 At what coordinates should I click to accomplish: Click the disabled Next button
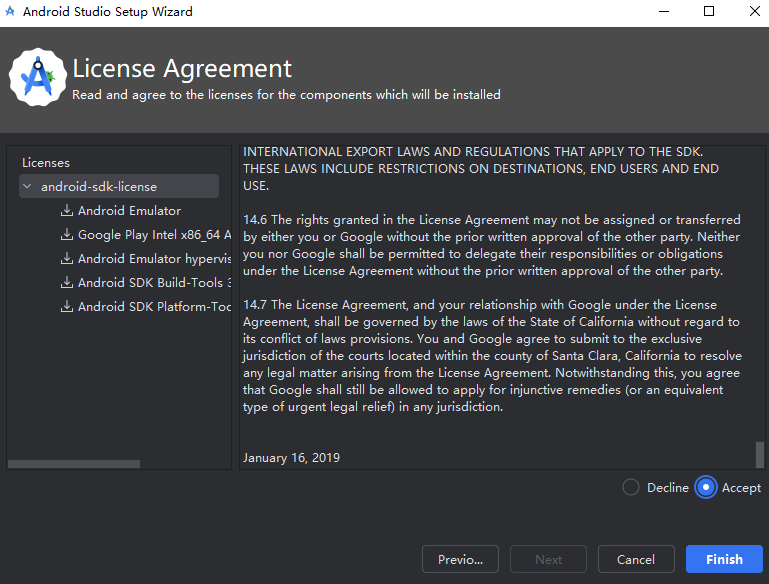pos(548,559)
